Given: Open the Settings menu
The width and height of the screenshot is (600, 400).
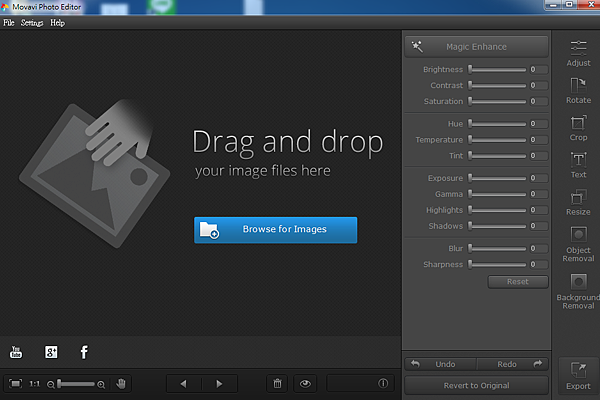Looking at the screenshot, I should pyautogui.click(x=32, y=22).
